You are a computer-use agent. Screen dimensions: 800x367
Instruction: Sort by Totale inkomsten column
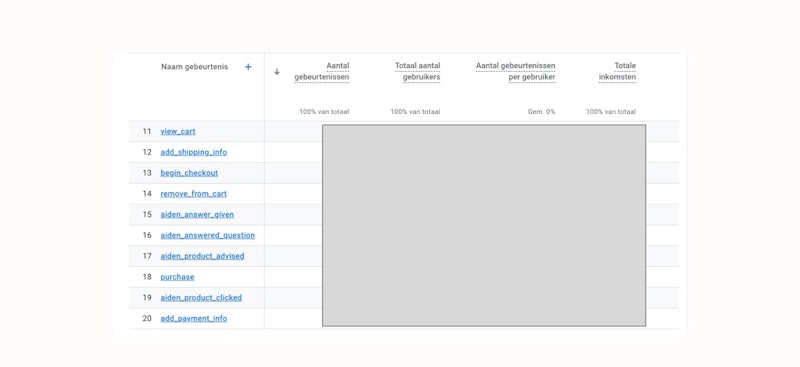[x=617, y=71]
